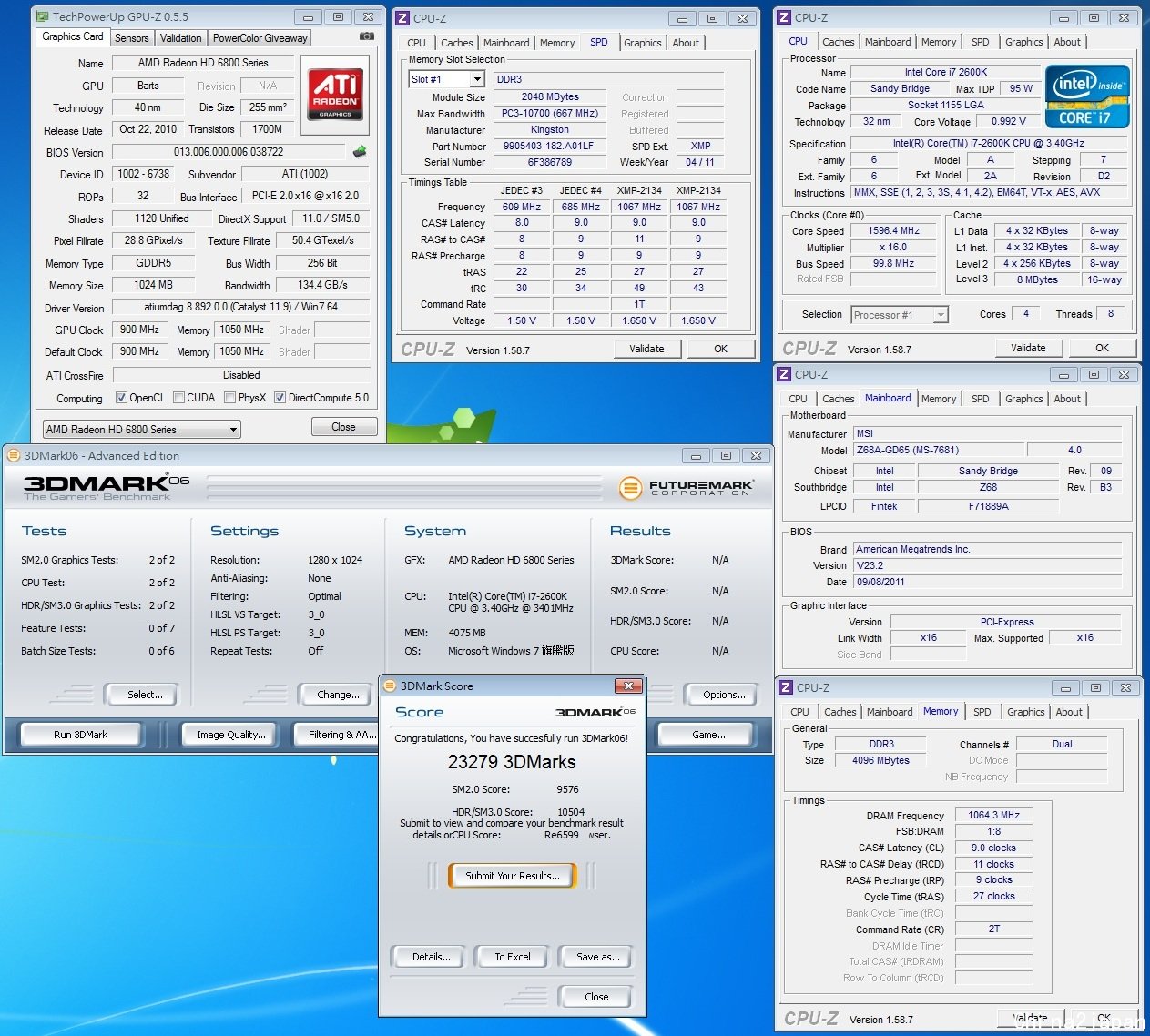Click the Filtering & AA button

pyautogui.click(x=337, y=735)
